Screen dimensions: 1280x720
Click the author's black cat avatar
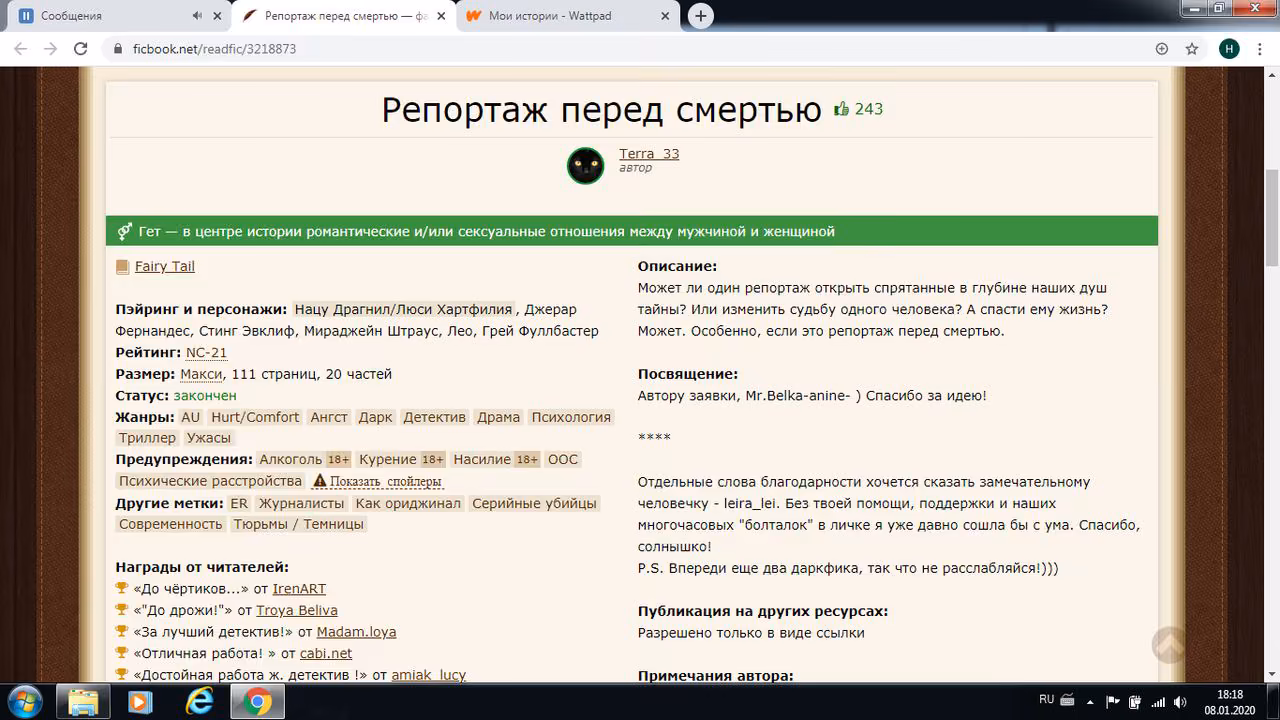tap(586, 165)
